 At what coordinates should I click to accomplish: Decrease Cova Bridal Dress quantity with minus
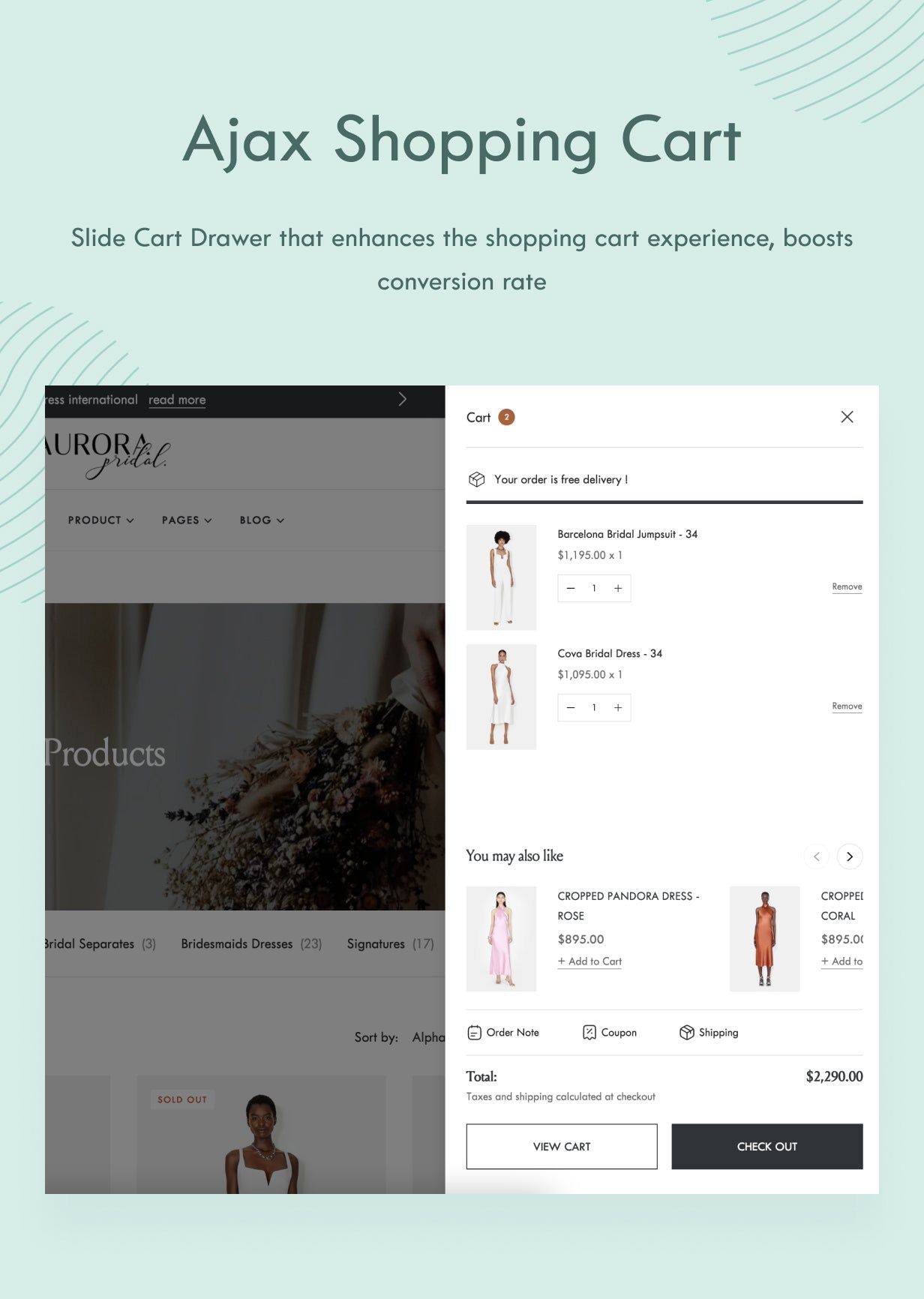point(571,708)
